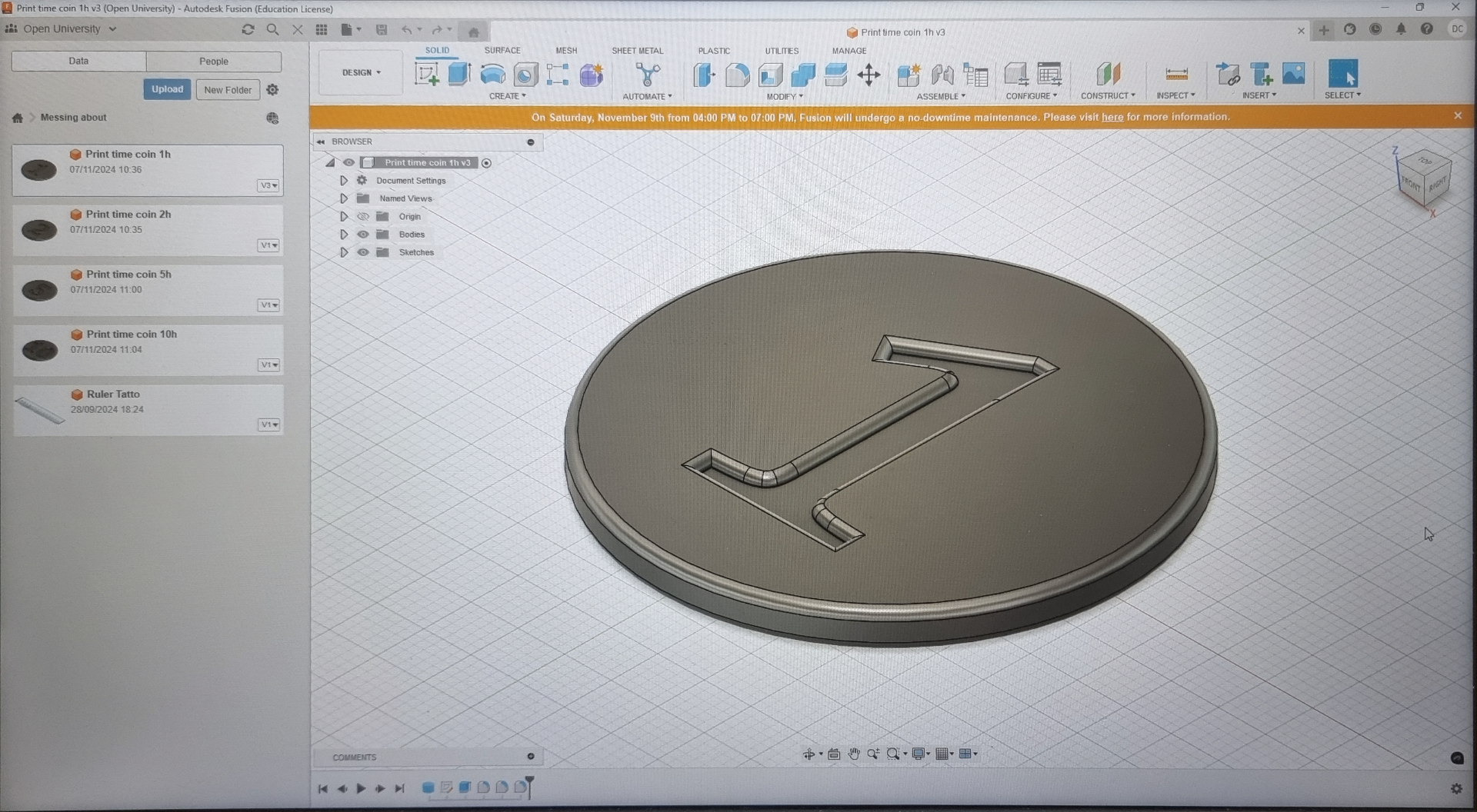Open the Design workspace dropdown

pos(361,72)
